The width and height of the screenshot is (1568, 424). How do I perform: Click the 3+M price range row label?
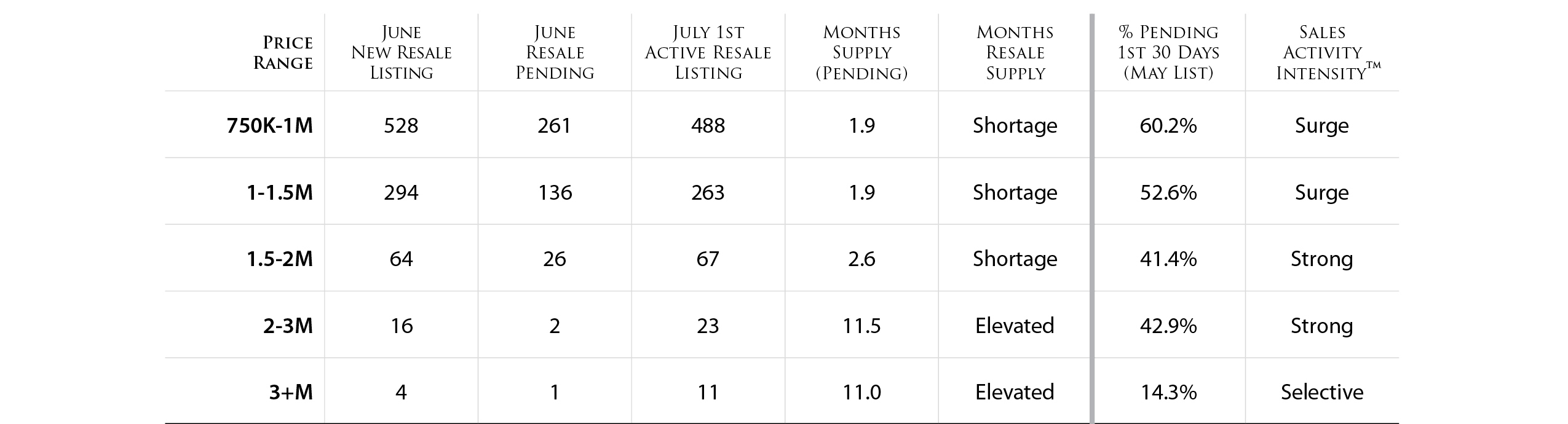point(291,392)
